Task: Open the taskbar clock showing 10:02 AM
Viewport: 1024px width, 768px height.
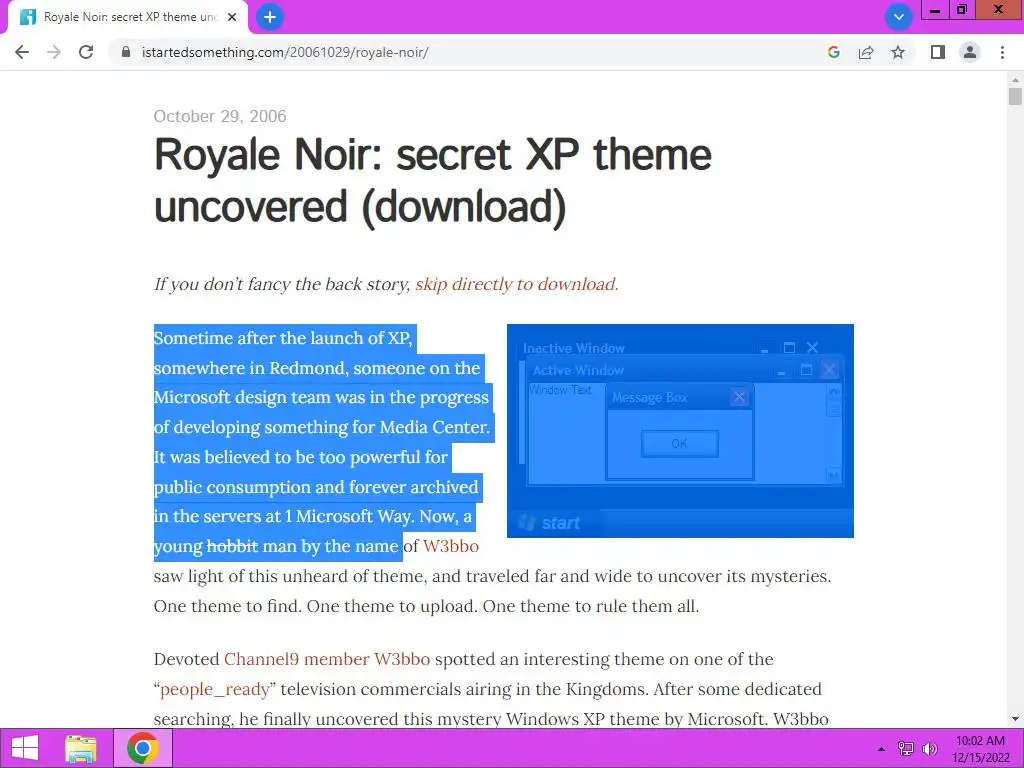Action: [980, 749]
